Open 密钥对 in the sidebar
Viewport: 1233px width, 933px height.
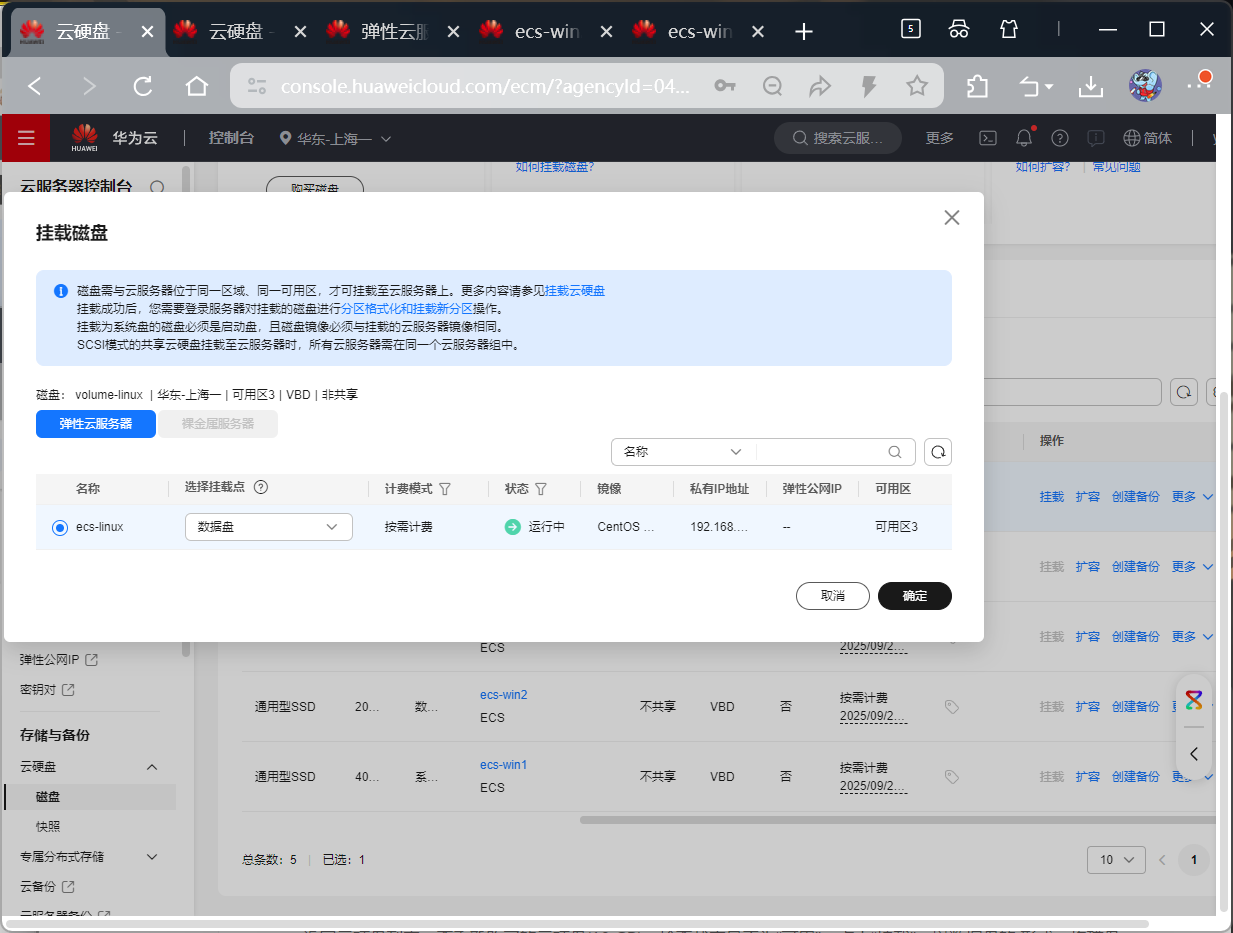tap(47, 690)
